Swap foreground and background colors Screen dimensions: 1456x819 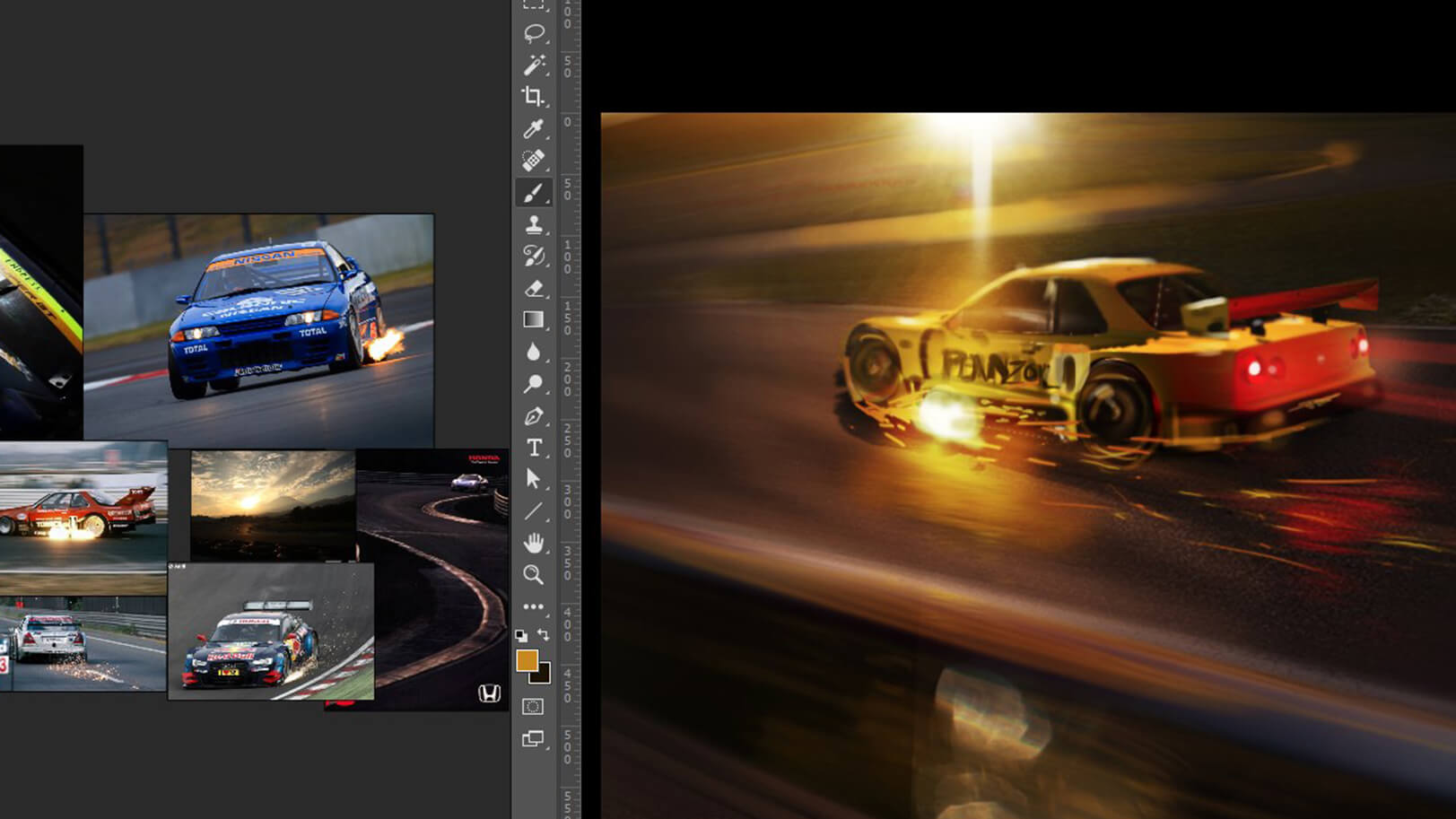click(544, 635)
